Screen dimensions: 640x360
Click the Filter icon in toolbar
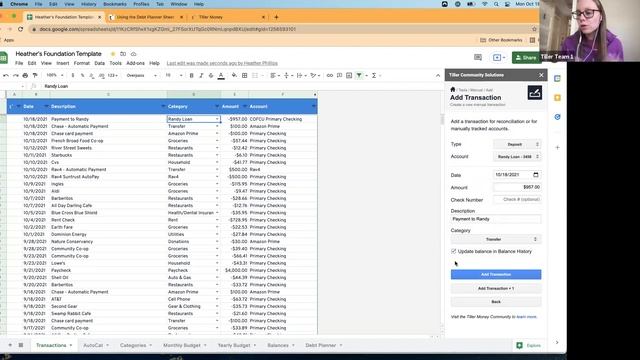tap(359, 76)
